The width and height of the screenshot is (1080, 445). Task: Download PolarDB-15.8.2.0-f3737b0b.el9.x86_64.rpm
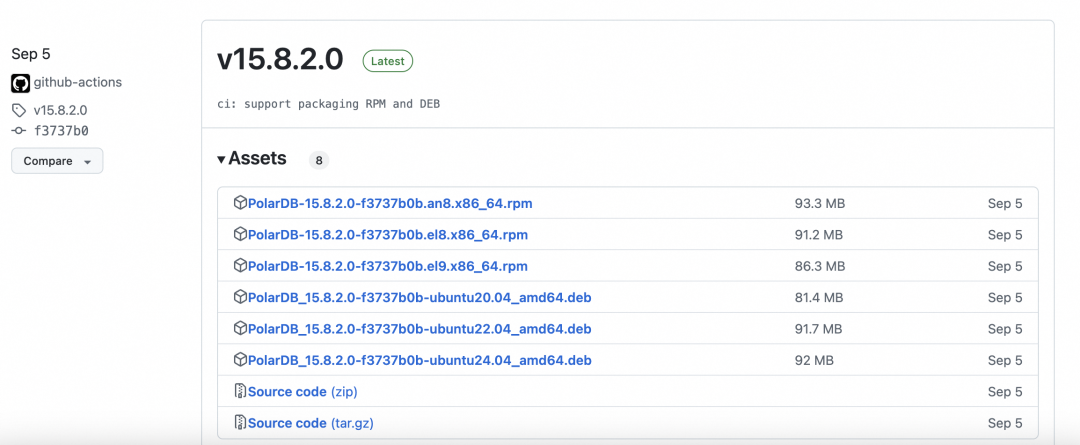point(388,266)
